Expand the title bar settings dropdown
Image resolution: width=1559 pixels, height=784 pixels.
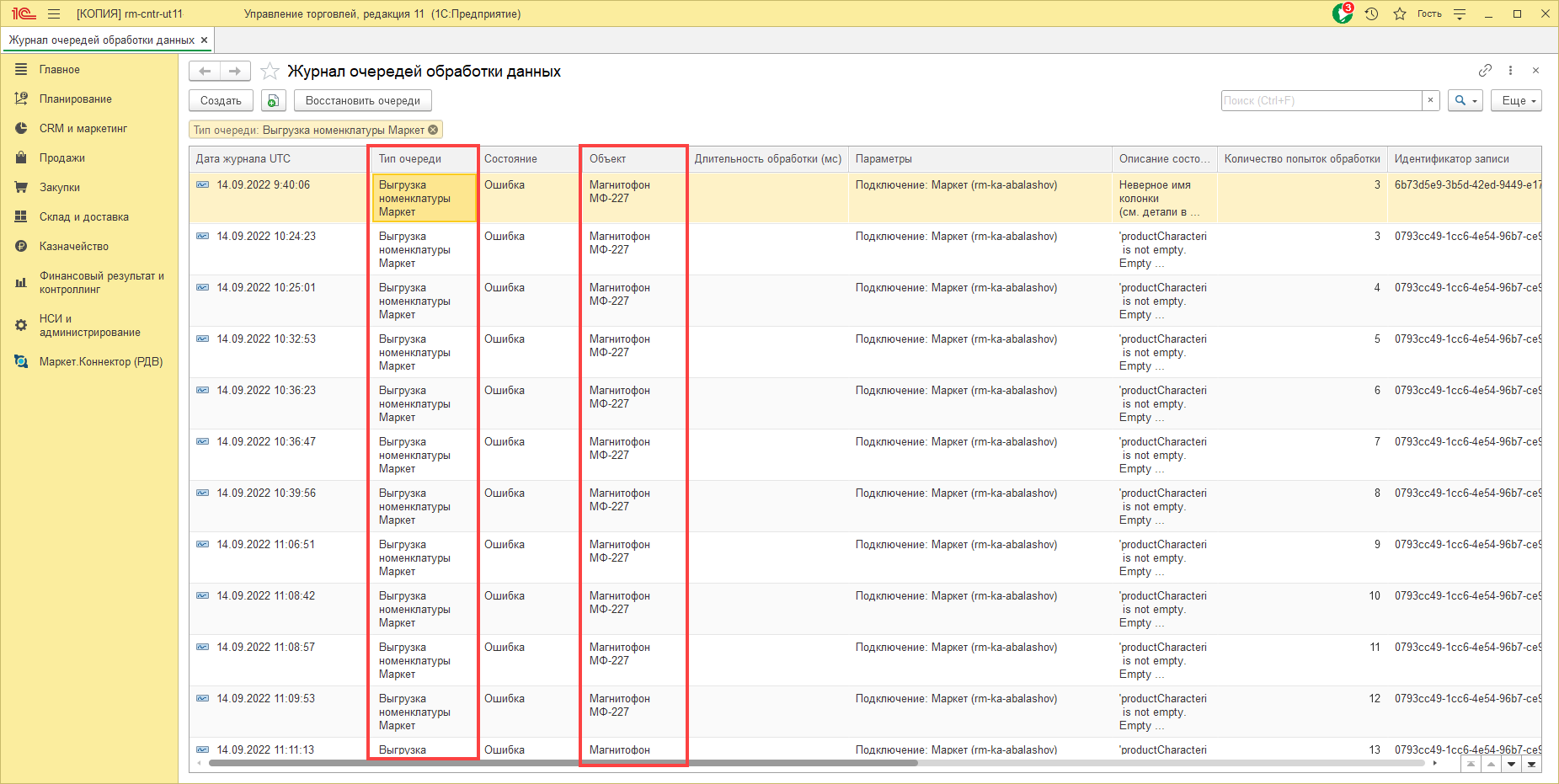tap(1460, 13)
